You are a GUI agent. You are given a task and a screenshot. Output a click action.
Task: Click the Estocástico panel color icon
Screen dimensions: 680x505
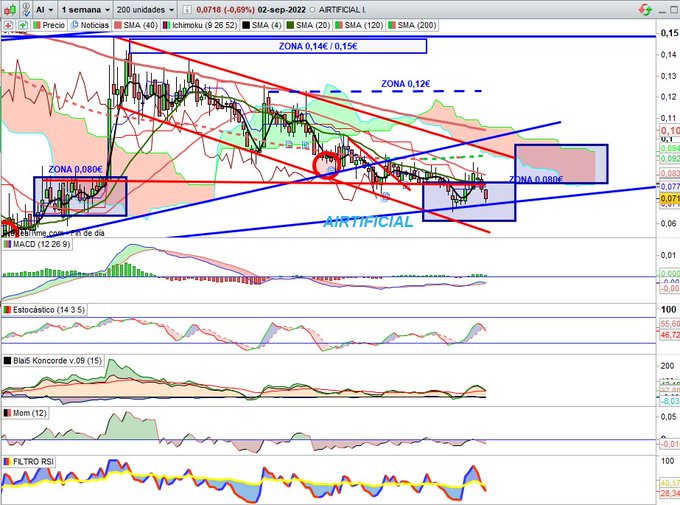(7, 310)
